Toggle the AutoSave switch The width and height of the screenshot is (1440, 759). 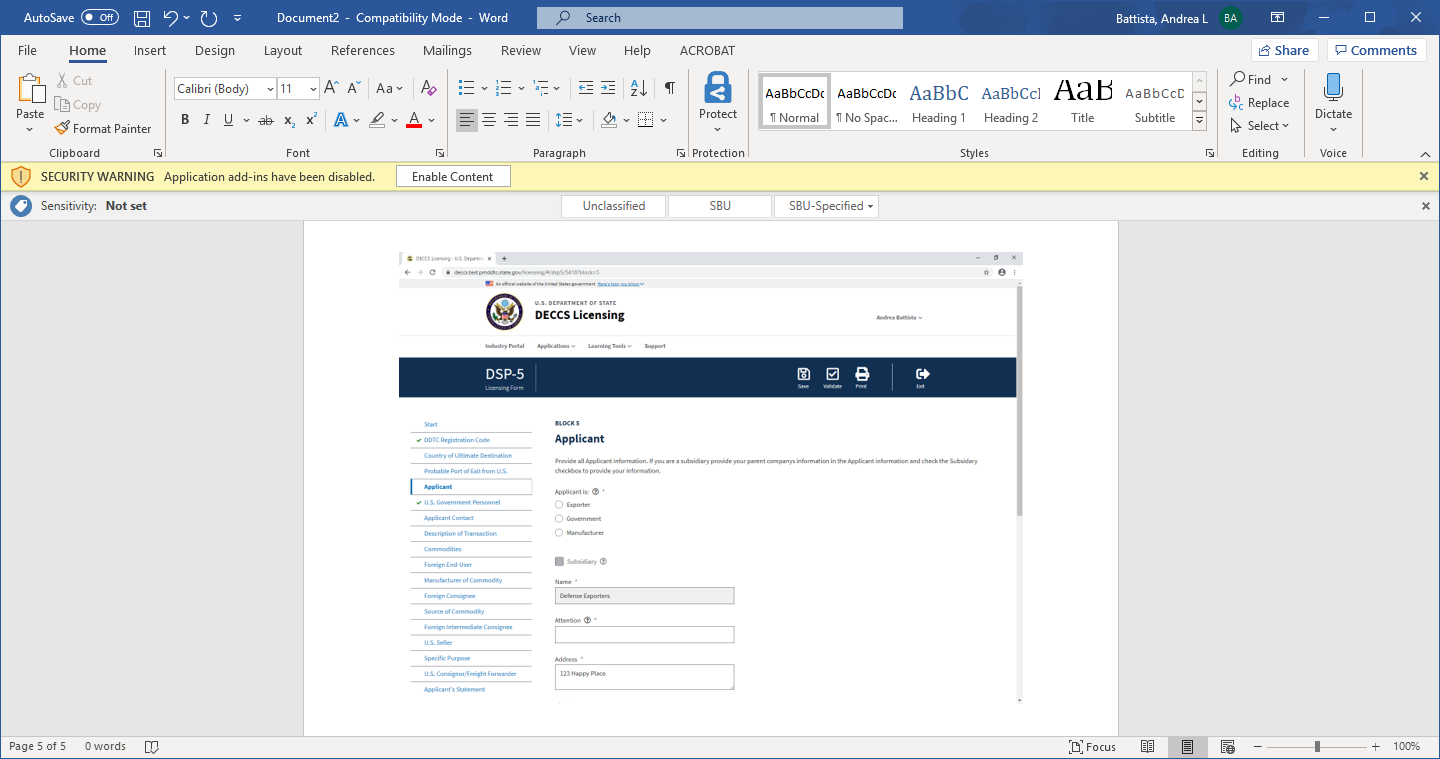99,18
